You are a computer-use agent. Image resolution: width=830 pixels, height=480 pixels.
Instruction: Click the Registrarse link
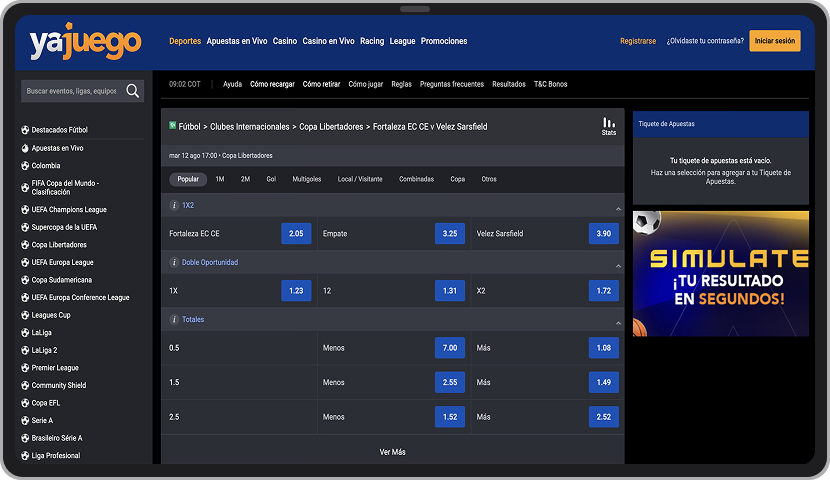pos(638,41)
